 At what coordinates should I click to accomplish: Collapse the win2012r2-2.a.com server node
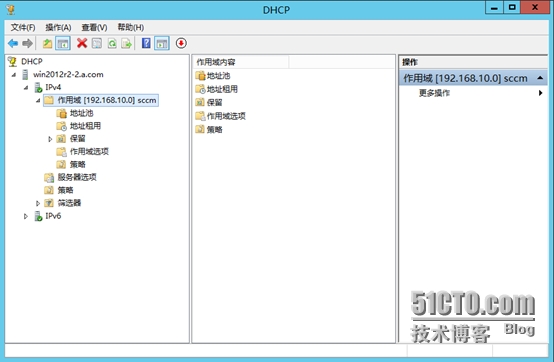[14, 75]
